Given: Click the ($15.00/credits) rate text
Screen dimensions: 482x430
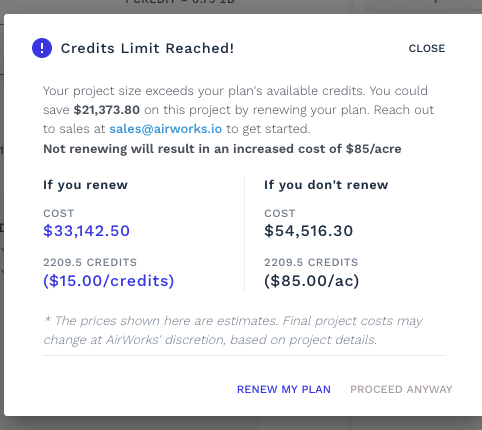Looking at the screenshot, I should click(x=109, y=281).
